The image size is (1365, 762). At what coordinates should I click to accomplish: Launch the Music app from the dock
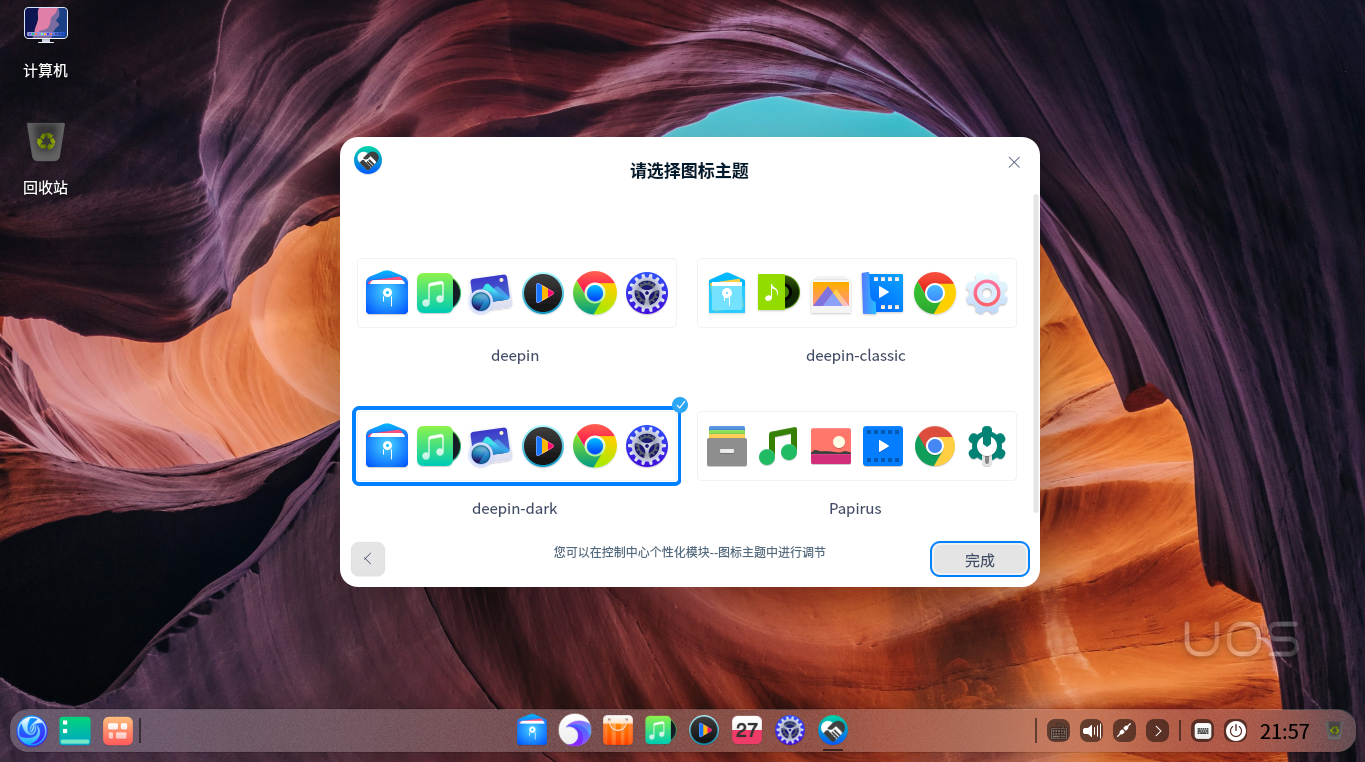tap(660, 731)
